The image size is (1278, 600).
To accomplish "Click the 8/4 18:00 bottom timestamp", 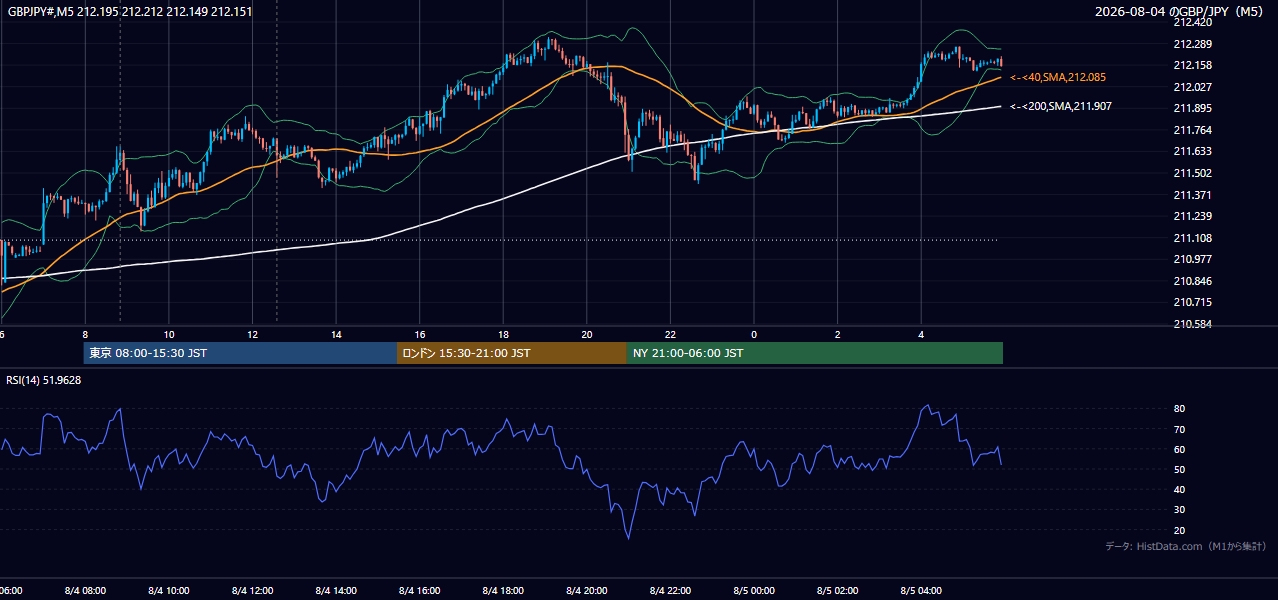I will [502, 590].
